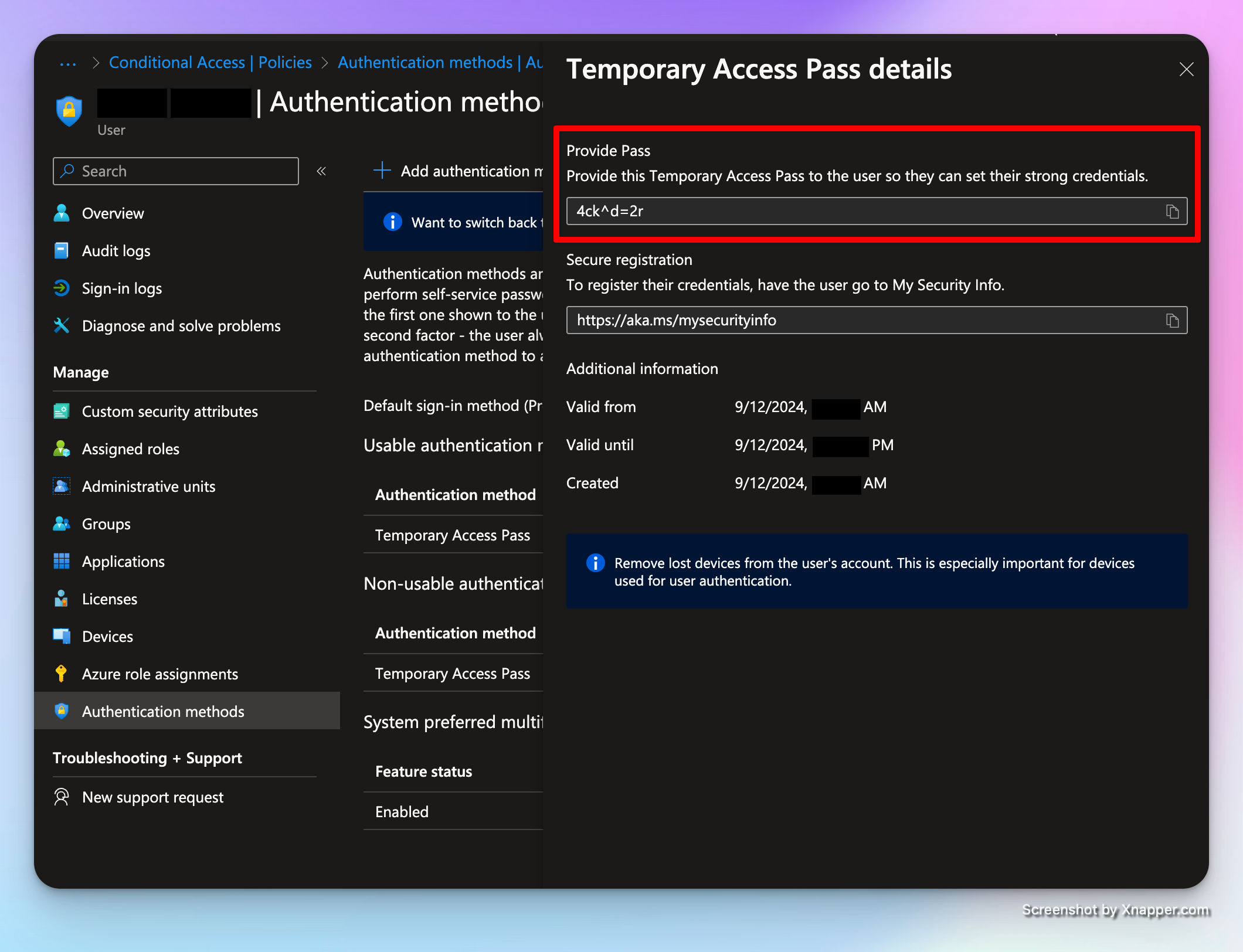Open New support request
Screen dimensions: 1243x952
tap(152, 797)
